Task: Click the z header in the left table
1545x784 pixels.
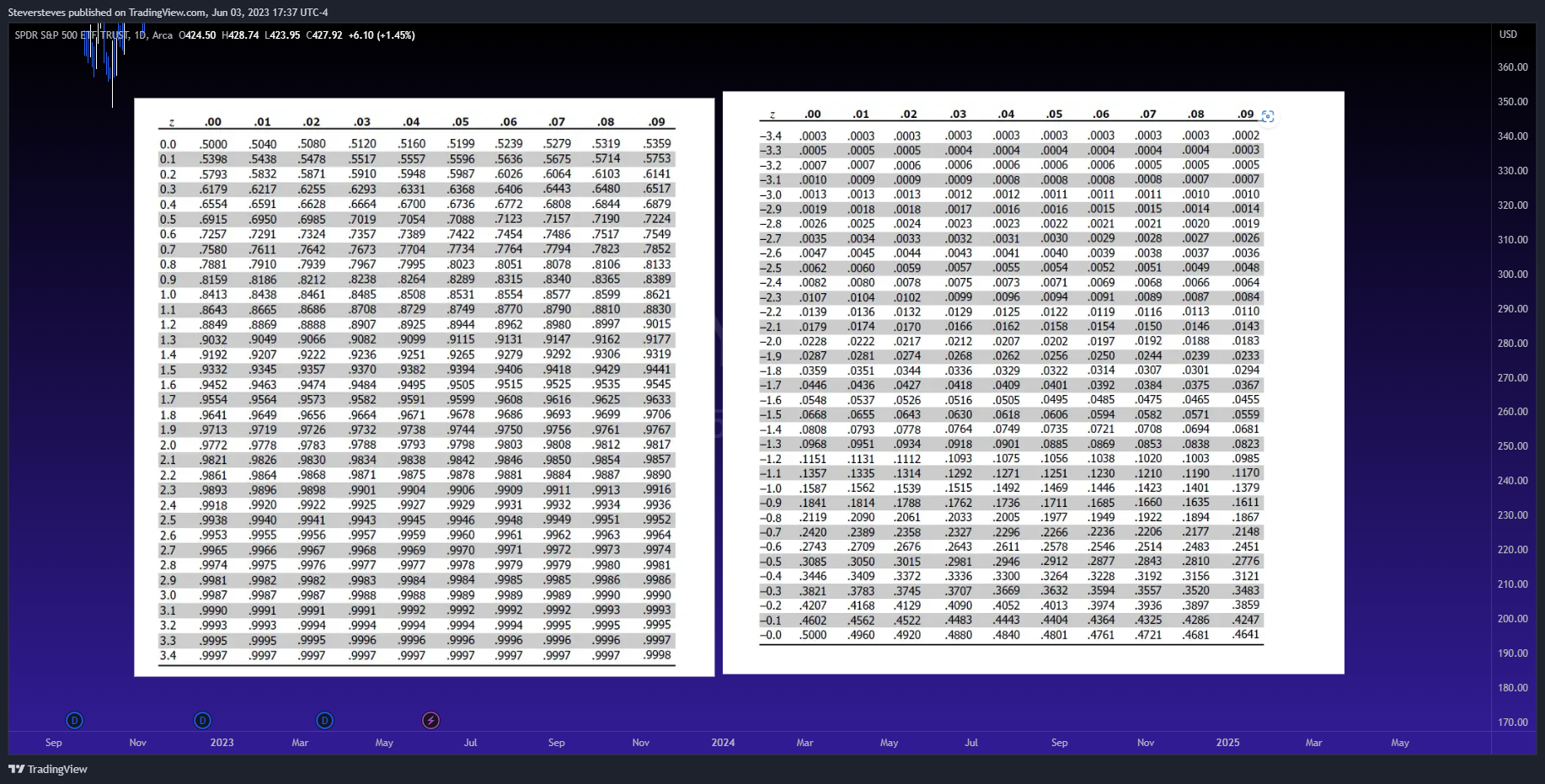Action: 171,123
